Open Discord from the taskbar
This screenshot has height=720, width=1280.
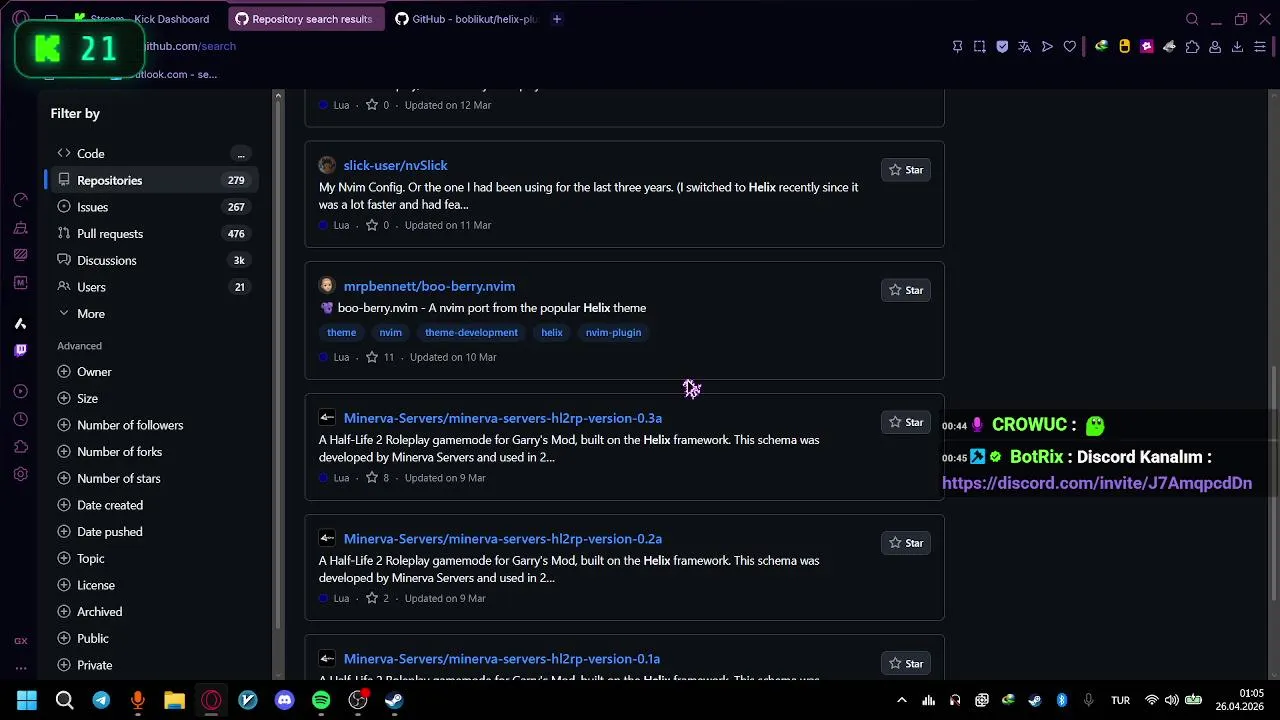[x=284, y=700]
